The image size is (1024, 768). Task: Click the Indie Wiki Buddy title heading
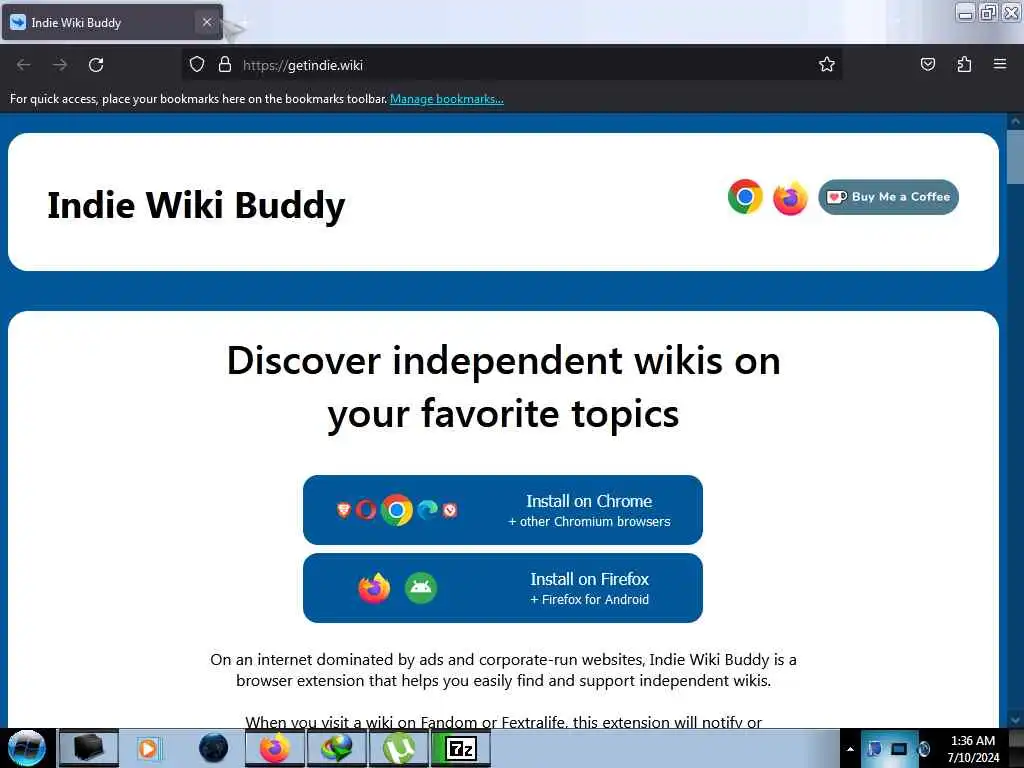point(196,205)
